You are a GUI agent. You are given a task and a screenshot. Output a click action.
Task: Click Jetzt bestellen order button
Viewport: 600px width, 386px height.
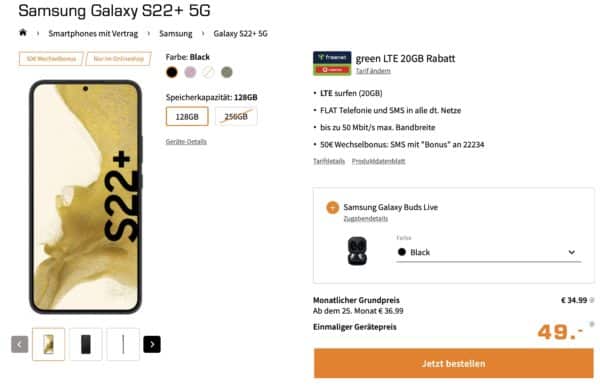click(x=453, y=363)
